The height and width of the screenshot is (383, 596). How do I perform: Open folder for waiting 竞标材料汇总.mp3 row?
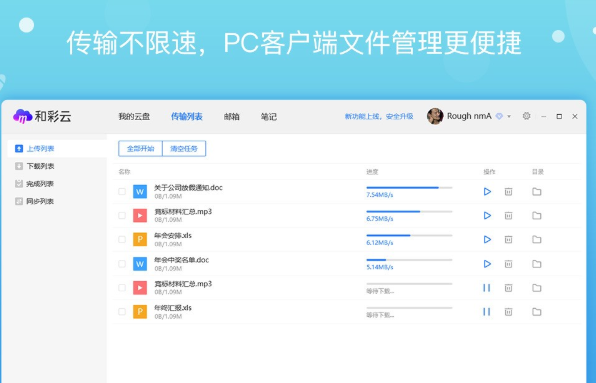536,288
